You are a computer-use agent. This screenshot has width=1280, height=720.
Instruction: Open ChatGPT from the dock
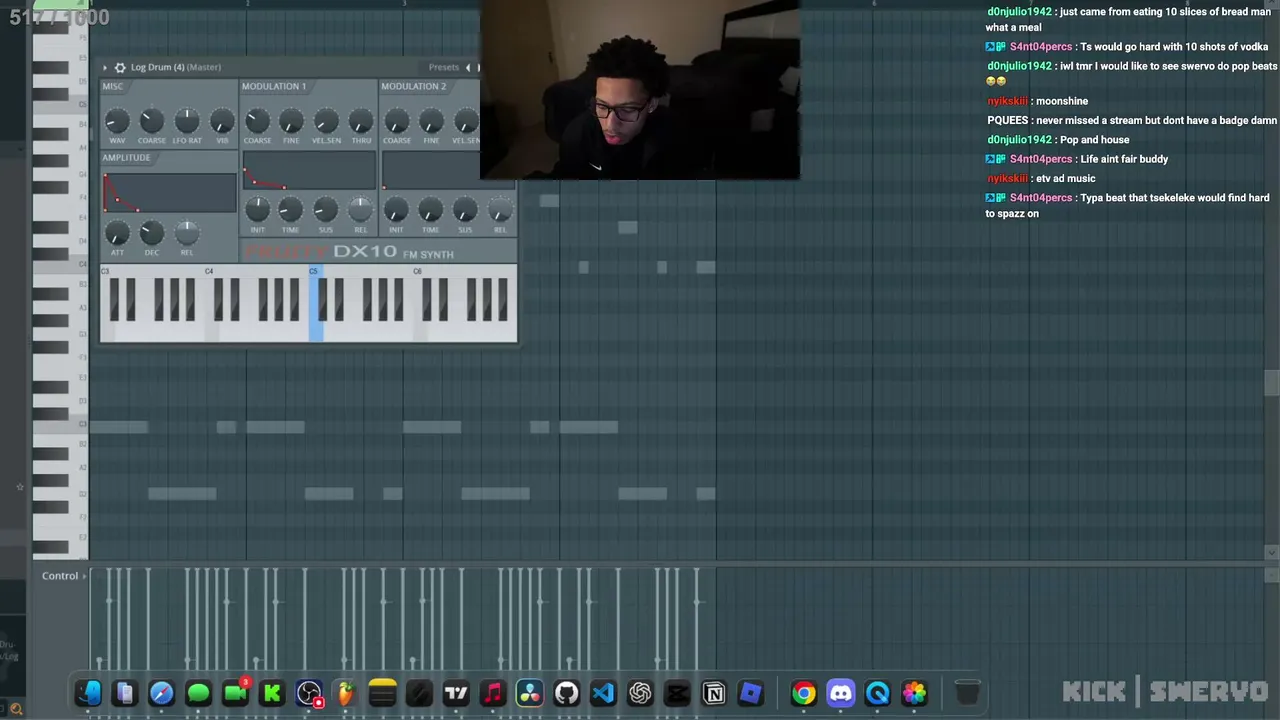[640, 693]
